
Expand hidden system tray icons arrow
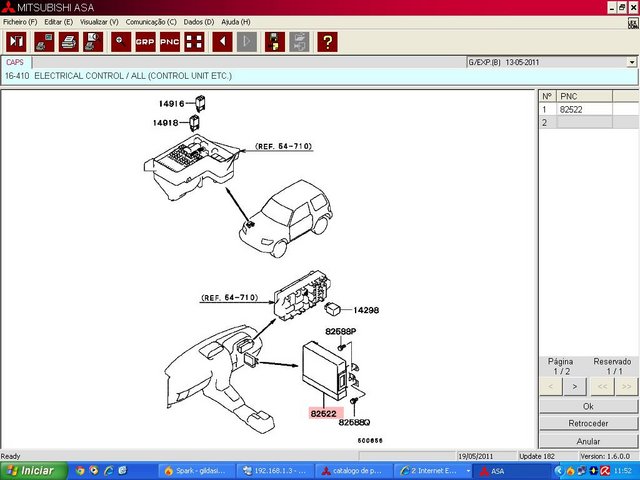[x=559, y=471]
